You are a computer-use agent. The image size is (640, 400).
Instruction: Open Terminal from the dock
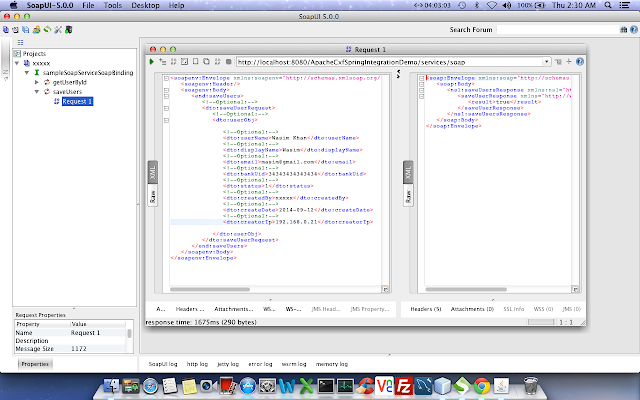pyautogui.click(x=326, y=386)
